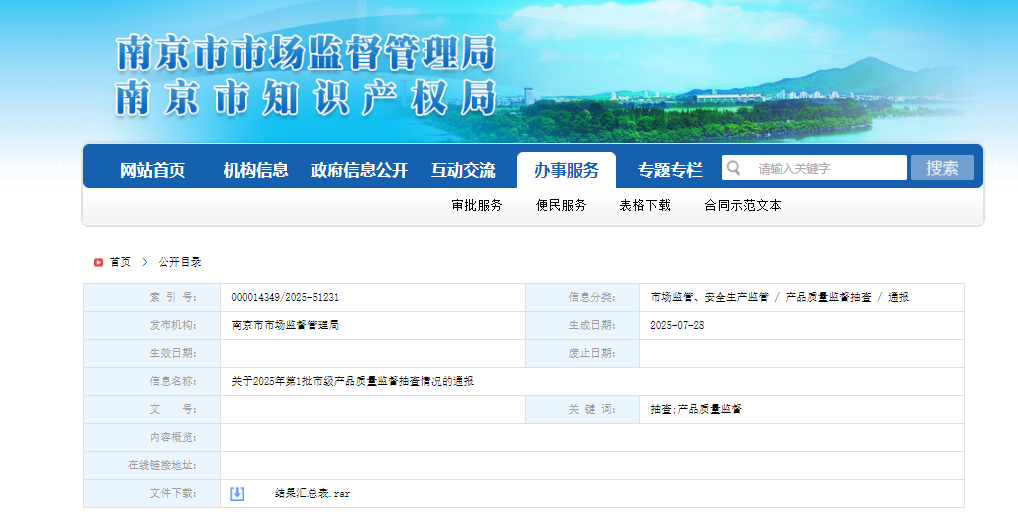1018x518 pixels.
Task: Click the download icon beside 结果汇总表.rar
Action: pyautogui.click(x=237, y=493)
